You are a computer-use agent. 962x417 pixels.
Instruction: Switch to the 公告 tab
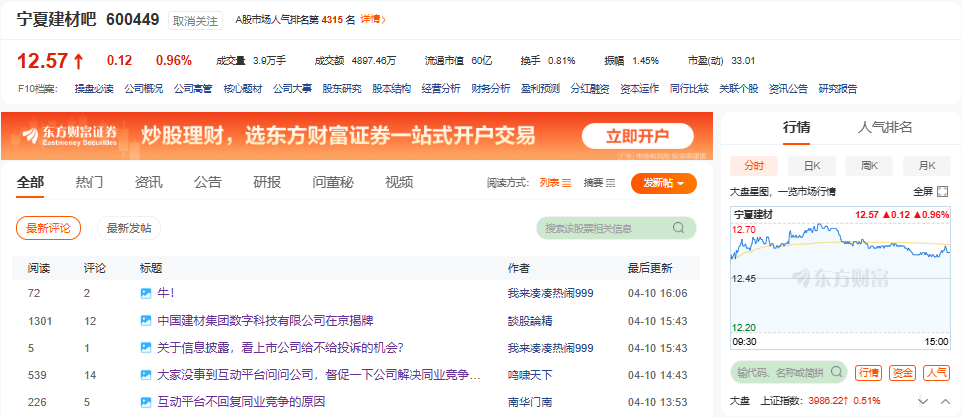click(208, 182)
